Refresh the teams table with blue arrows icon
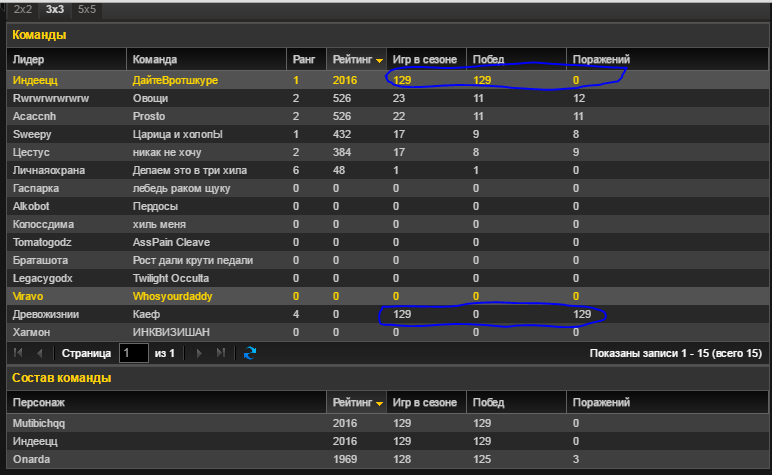This screenshot has height=475, width=772. tap(250, 353)
